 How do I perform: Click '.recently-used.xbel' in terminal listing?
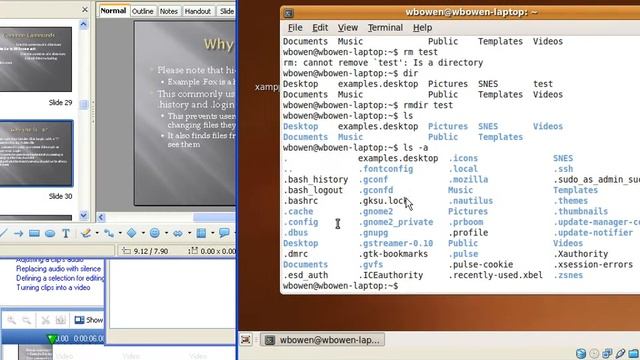click(x=496, y=275)
